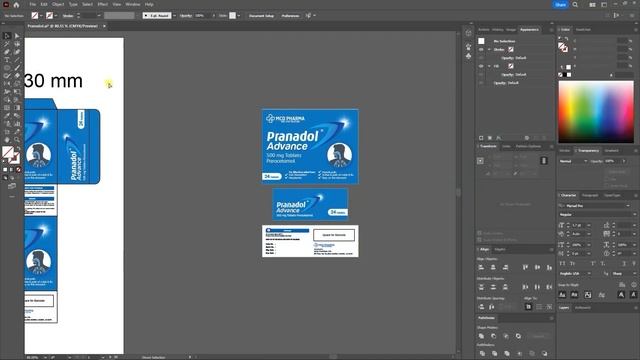The height and width of the screenshot is (360, 640).
Task: Click Horizontal Align Left in Align panel
Action: 481,267
